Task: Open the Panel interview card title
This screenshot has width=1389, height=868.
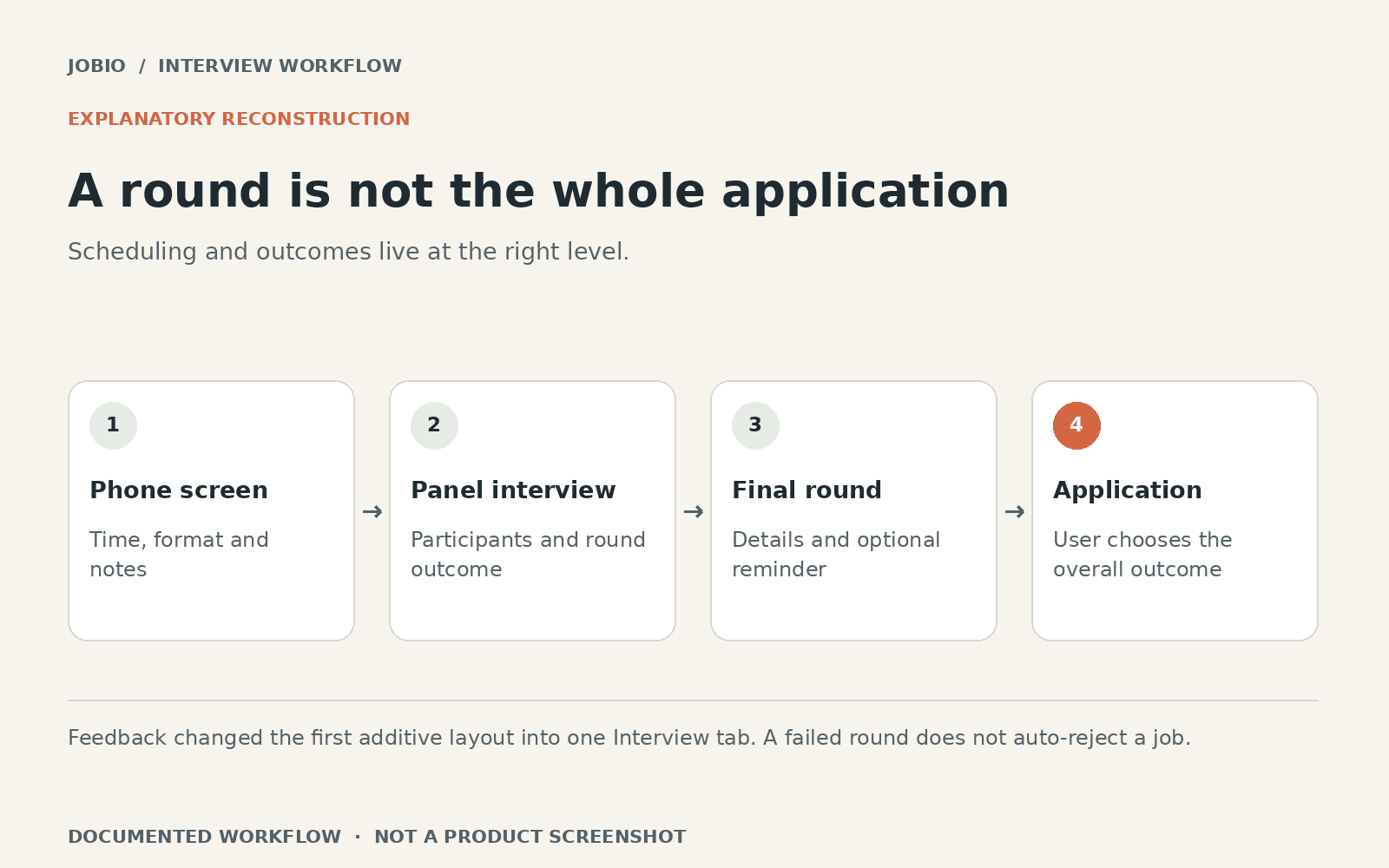Action: tap(513, 490)
